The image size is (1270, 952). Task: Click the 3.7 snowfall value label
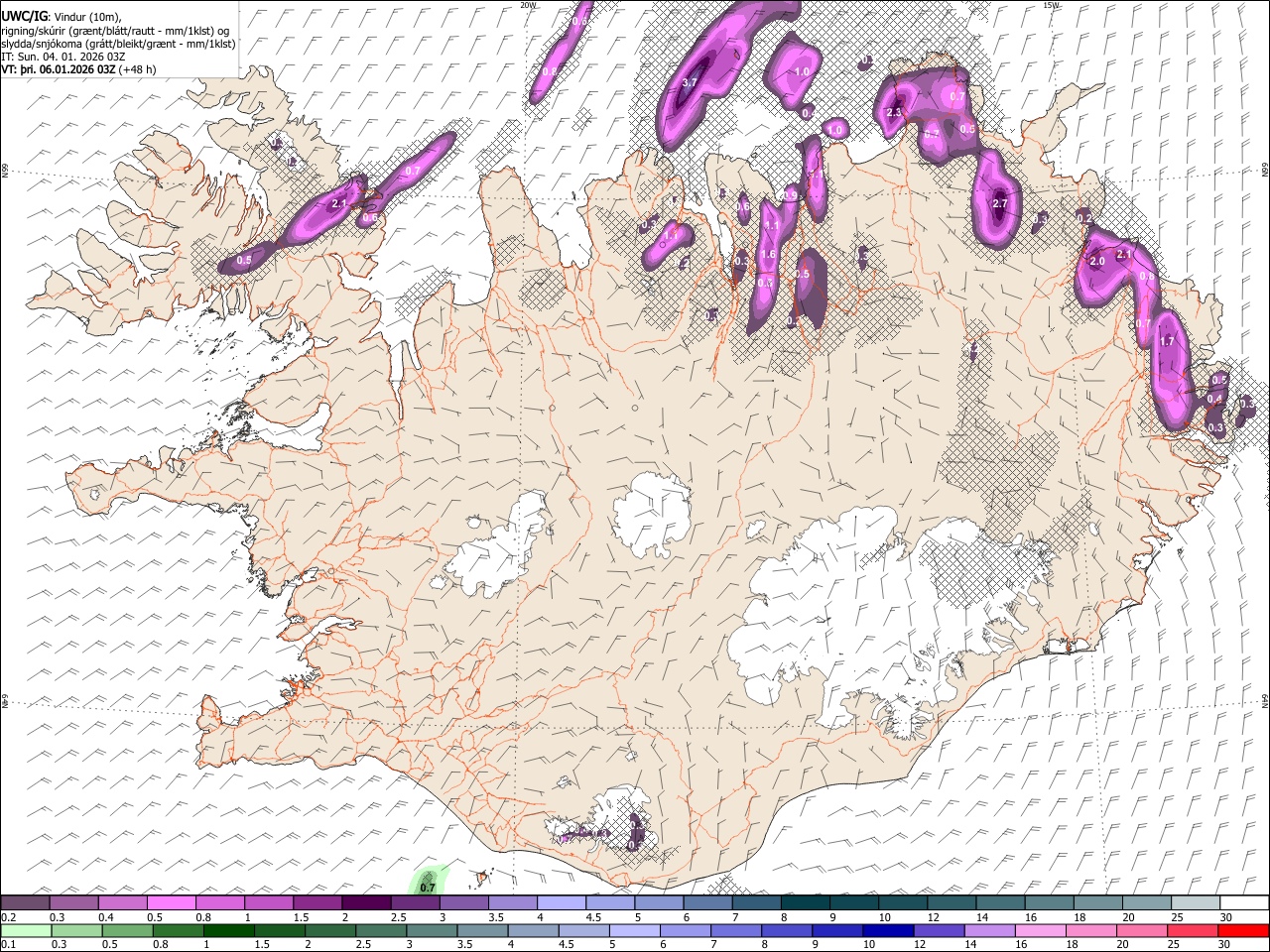click(x=691, y=82)
